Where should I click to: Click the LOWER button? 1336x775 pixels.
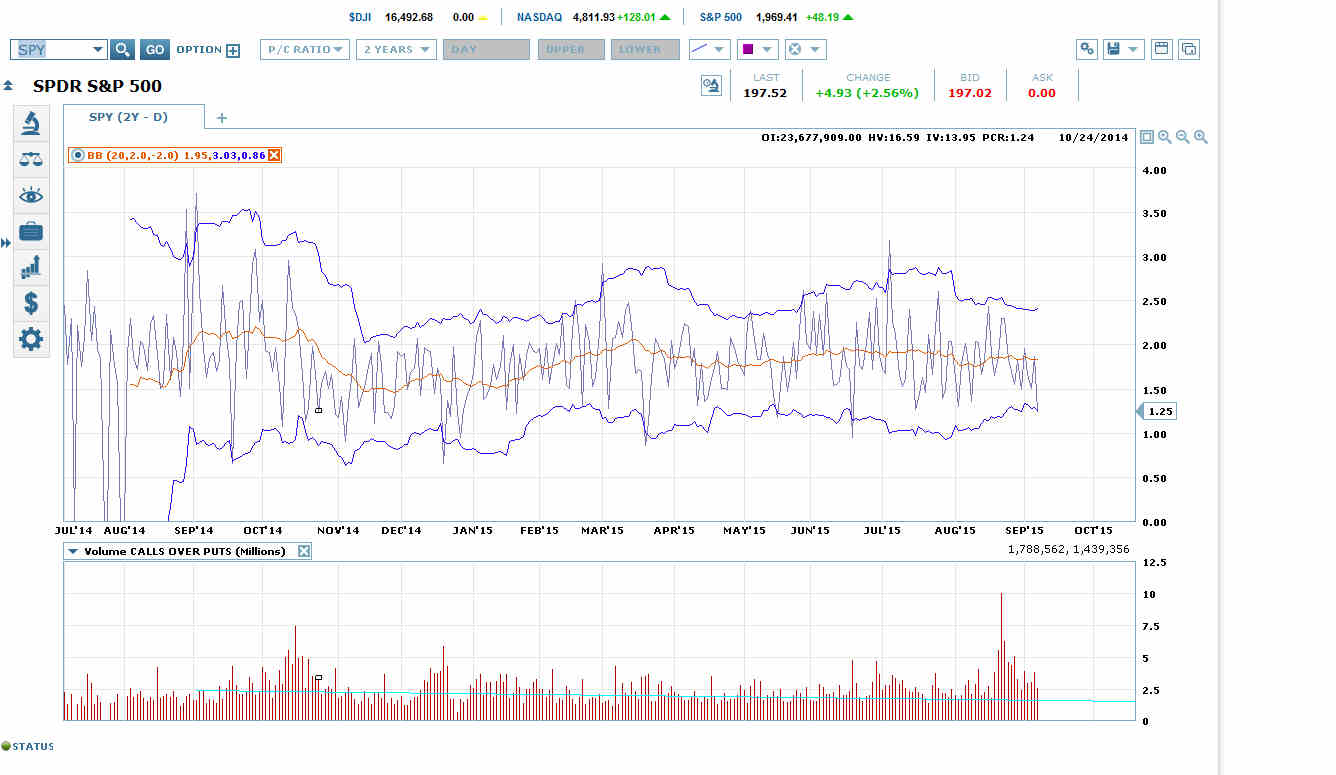646,50
